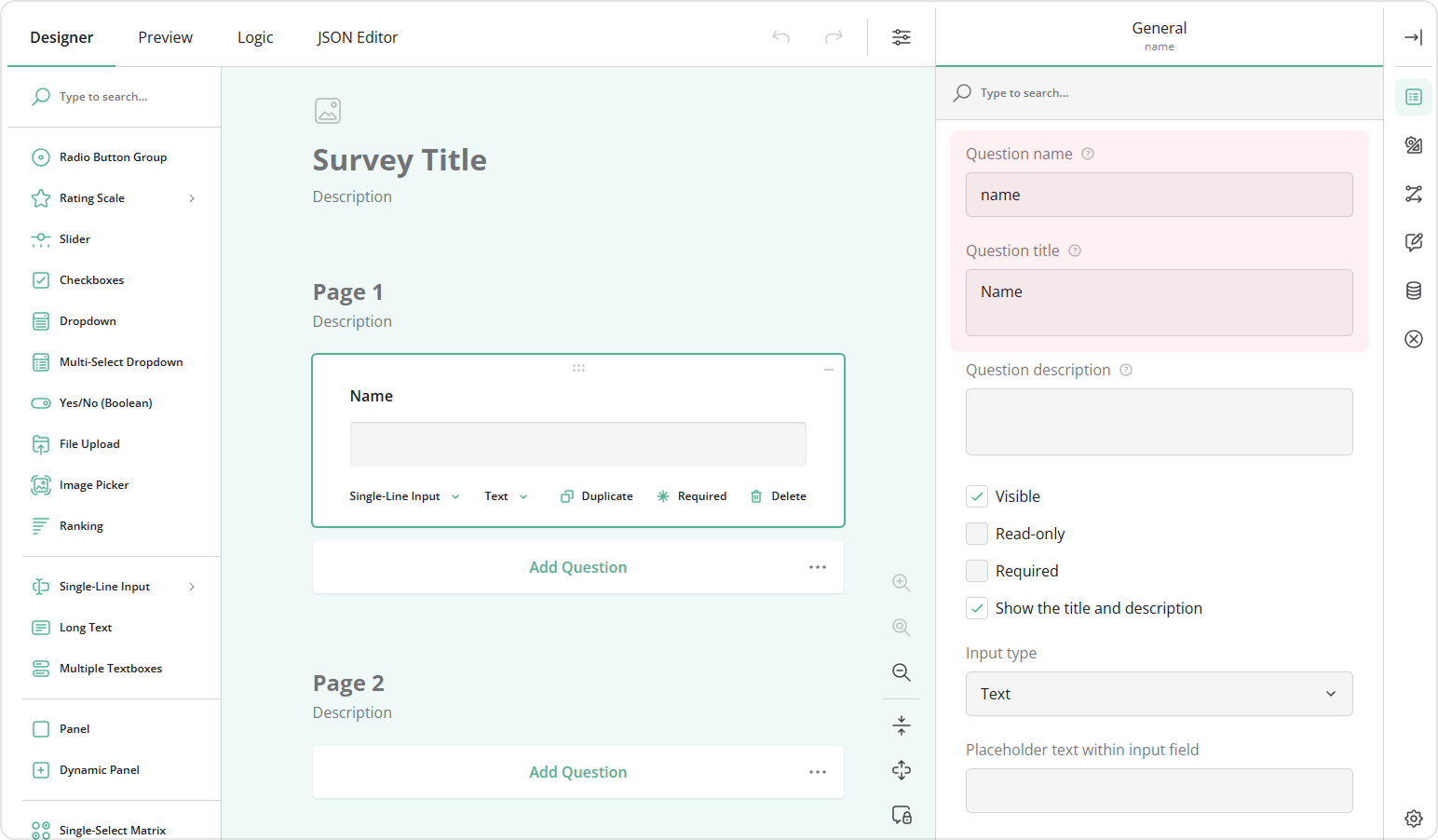
Task: Check the Required checkbox
Action: (976, 570)
